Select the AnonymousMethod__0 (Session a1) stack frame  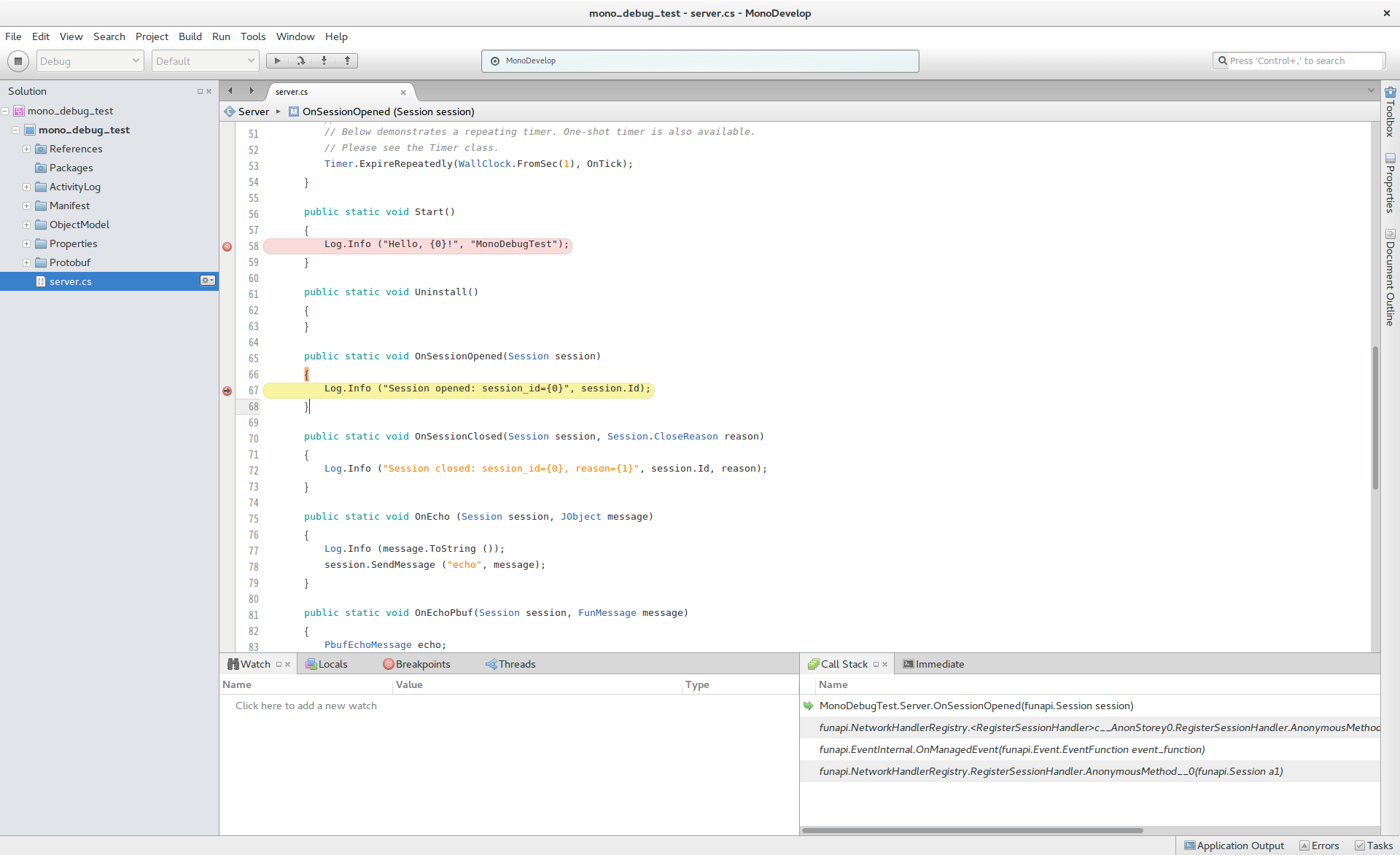point(1090,771)
